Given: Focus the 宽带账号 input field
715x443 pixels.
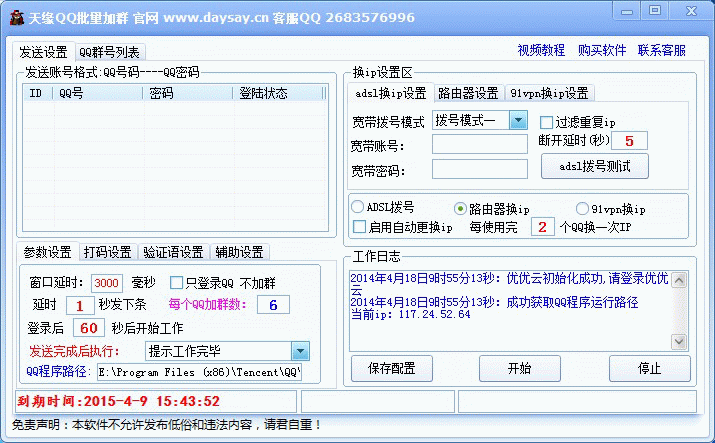Looking at the screenshot, I should pyautogui.click(x=480, y=145).
